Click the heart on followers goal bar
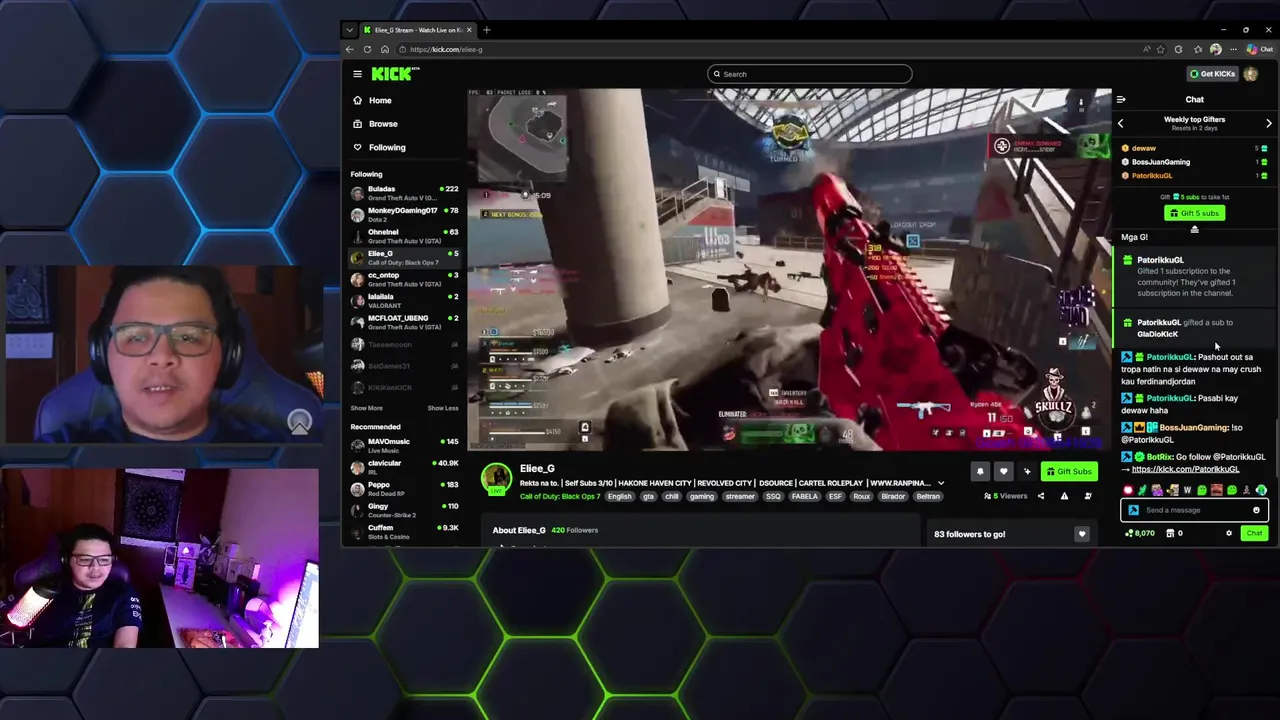 point(1081,534)
